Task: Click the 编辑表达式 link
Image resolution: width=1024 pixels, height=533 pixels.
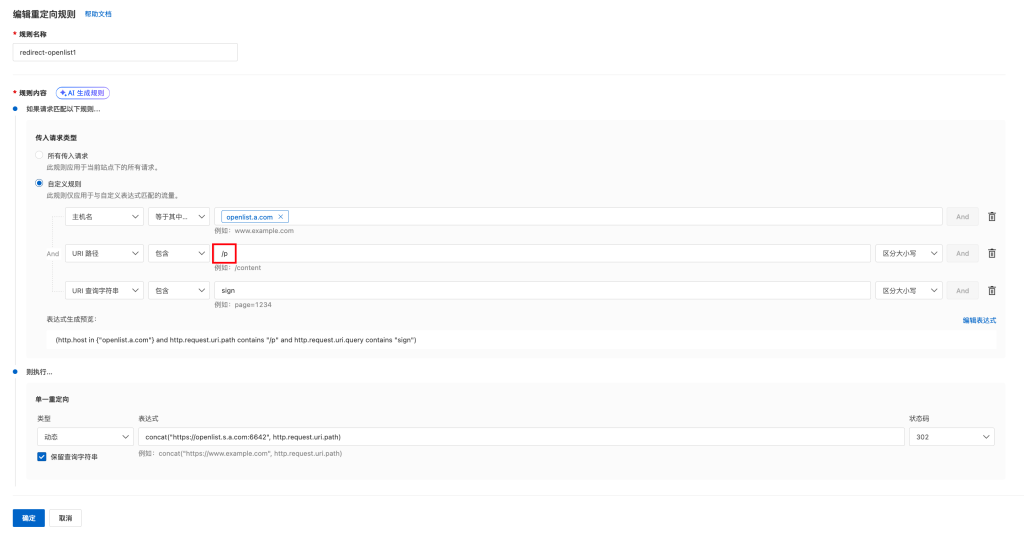Action: coord(979,320)
